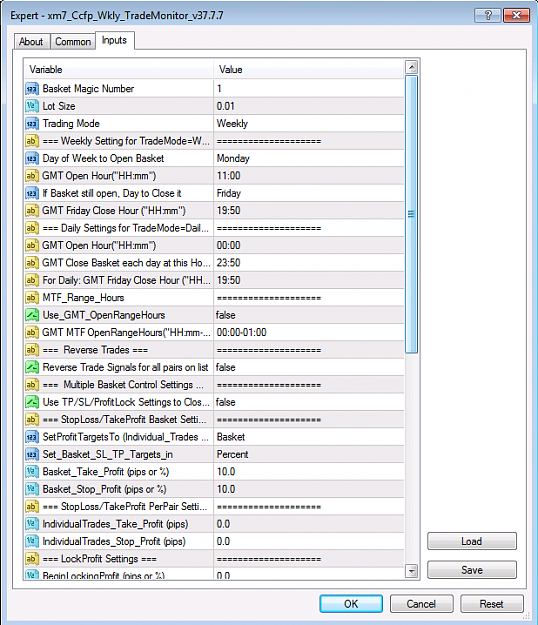Click the boolean icon beside Use_GMT_OpenRangeHours
This screenshot has height=625, width=538.
[32, 315]
